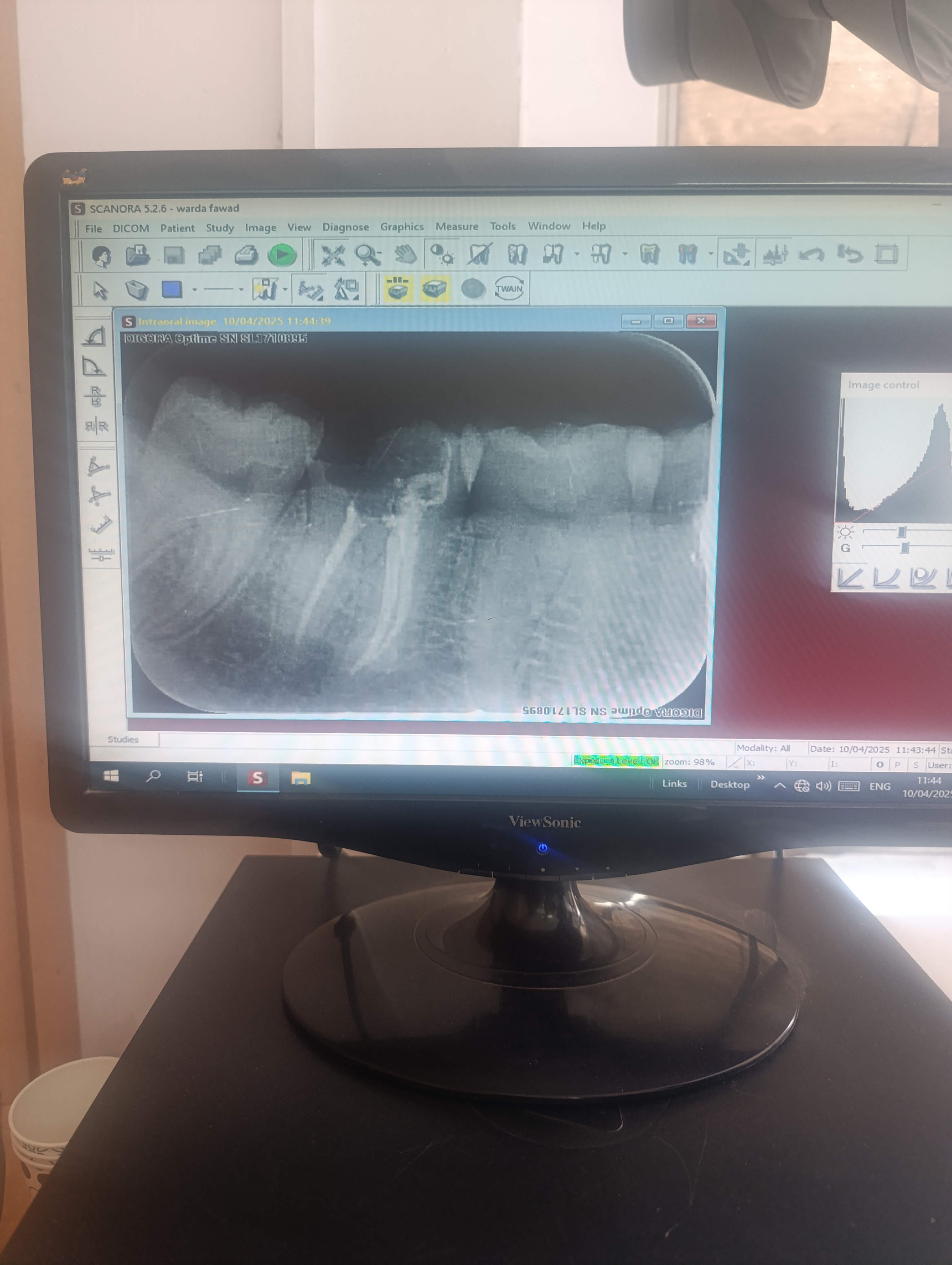
Task: Click the G gamma slider handle
Action: (904, 548)
